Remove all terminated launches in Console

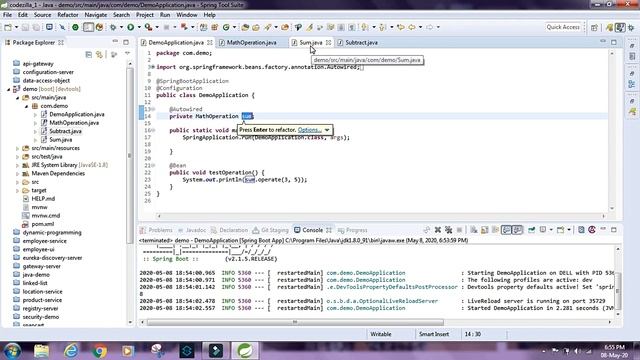[x=448, y=230]
